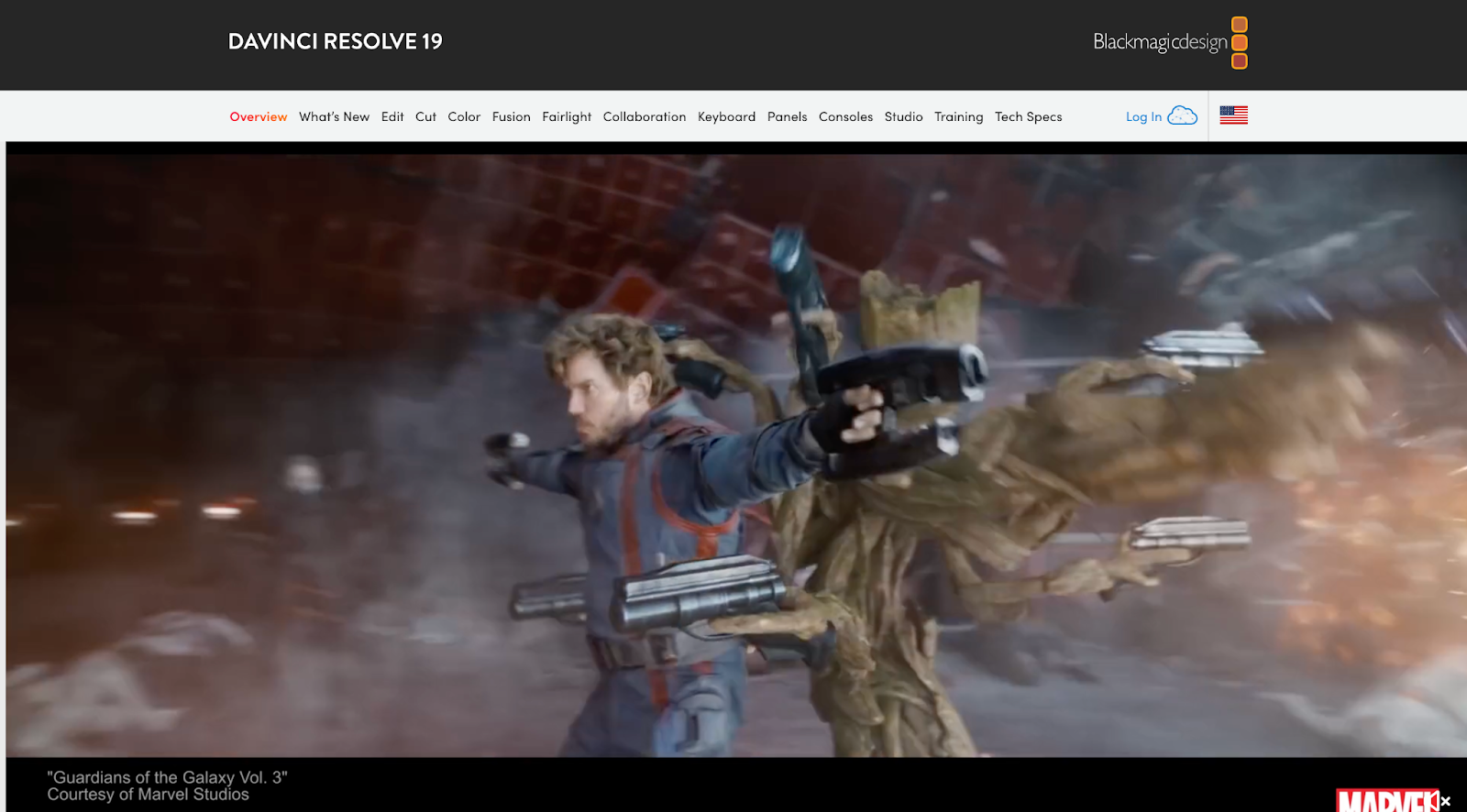Open the Overview tab
The height and width of the screenshot is (812, 1467).
[259, 116]
